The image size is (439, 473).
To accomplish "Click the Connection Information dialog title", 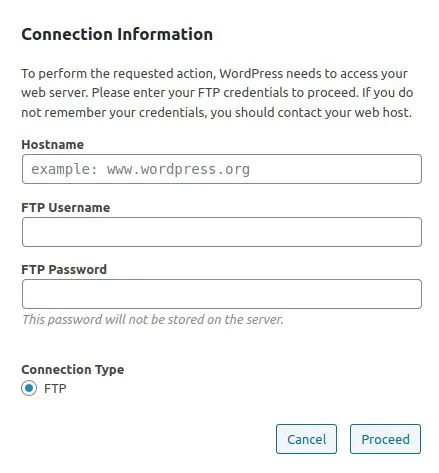I will click(117, 34).
